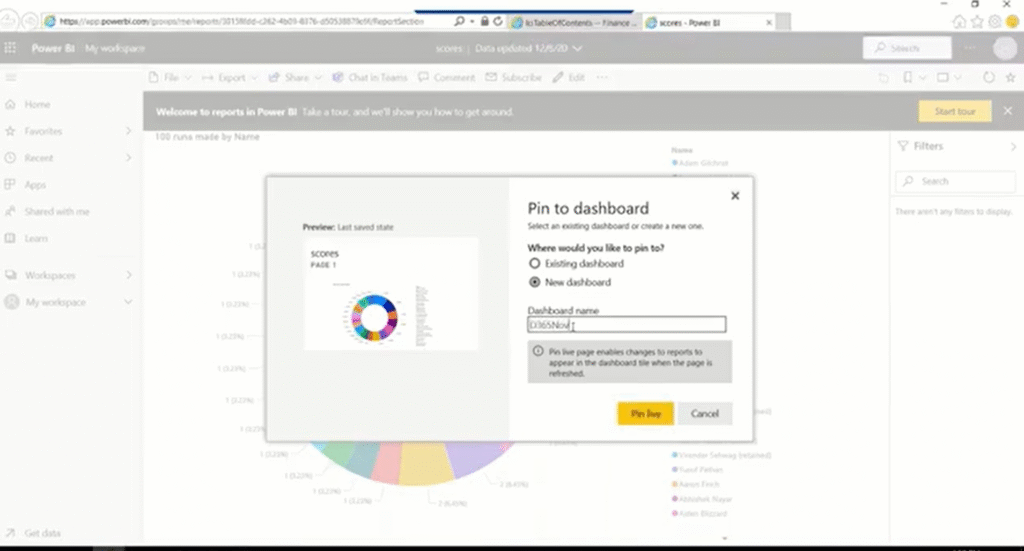Select the New dashboard radio option

click(x=535, y=282)
